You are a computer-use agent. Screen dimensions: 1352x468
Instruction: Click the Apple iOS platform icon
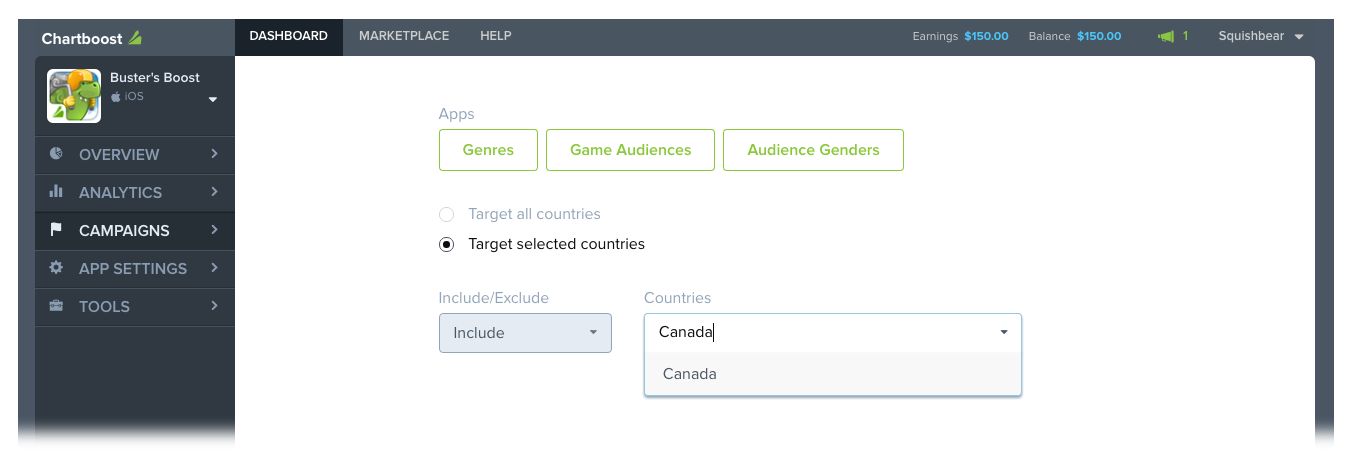(x=116, y=97)
